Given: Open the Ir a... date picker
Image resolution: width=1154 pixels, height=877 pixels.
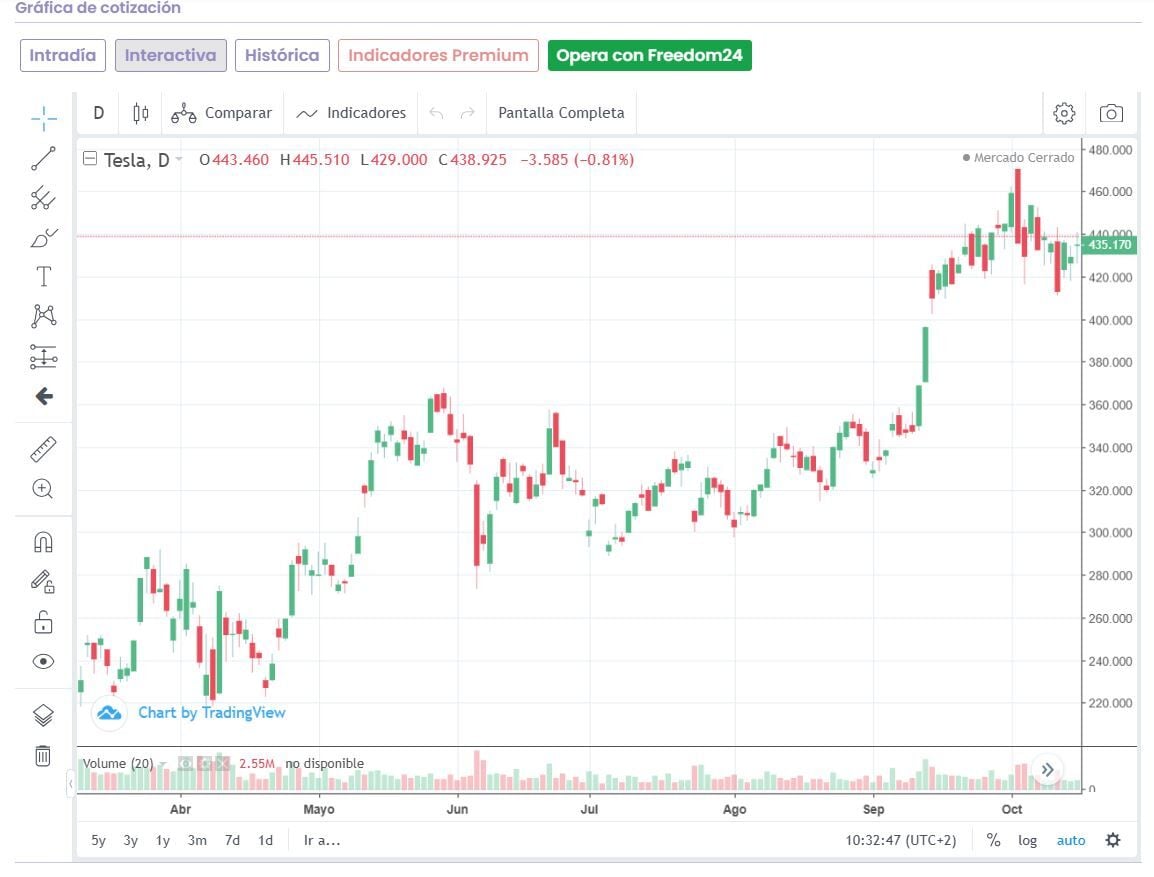Looking at the screenshot, I should pos(322,840).
